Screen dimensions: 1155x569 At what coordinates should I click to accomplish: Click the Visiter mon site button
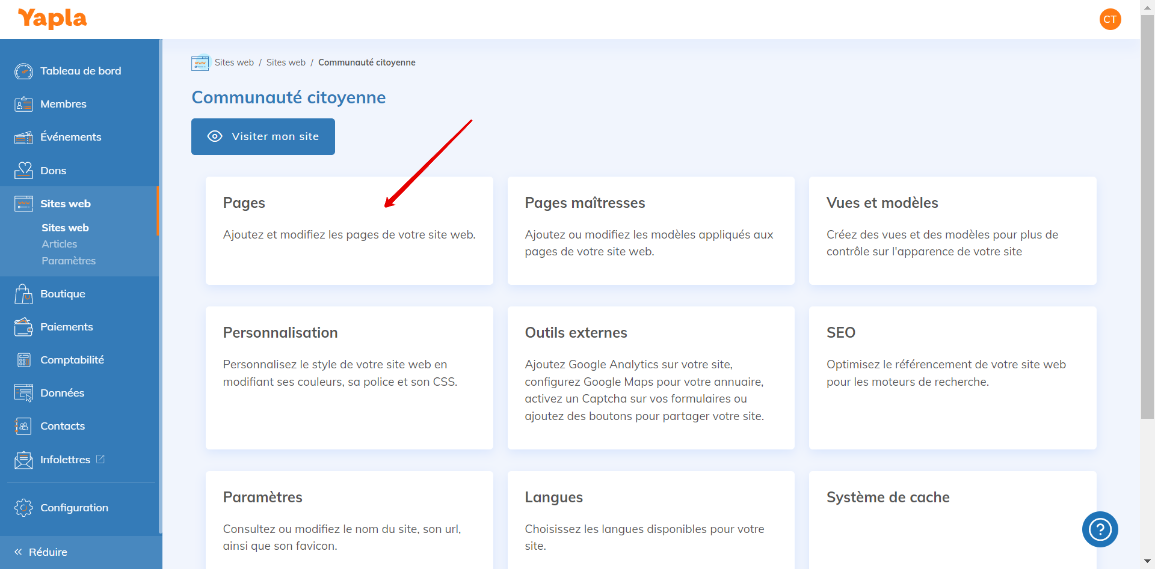[x=263, y=136]
